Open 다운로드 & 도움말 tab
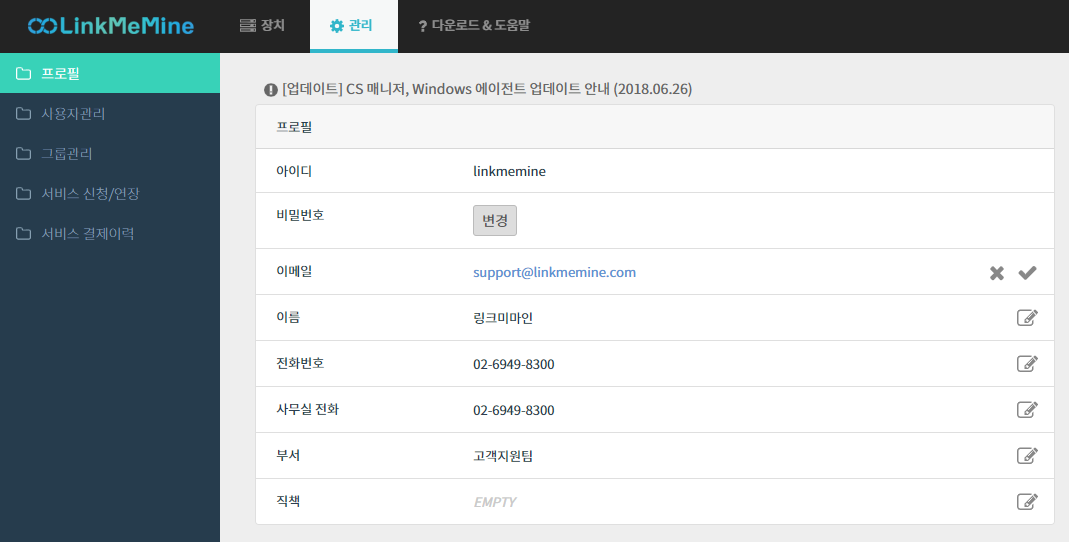 (x=474, y=26)
